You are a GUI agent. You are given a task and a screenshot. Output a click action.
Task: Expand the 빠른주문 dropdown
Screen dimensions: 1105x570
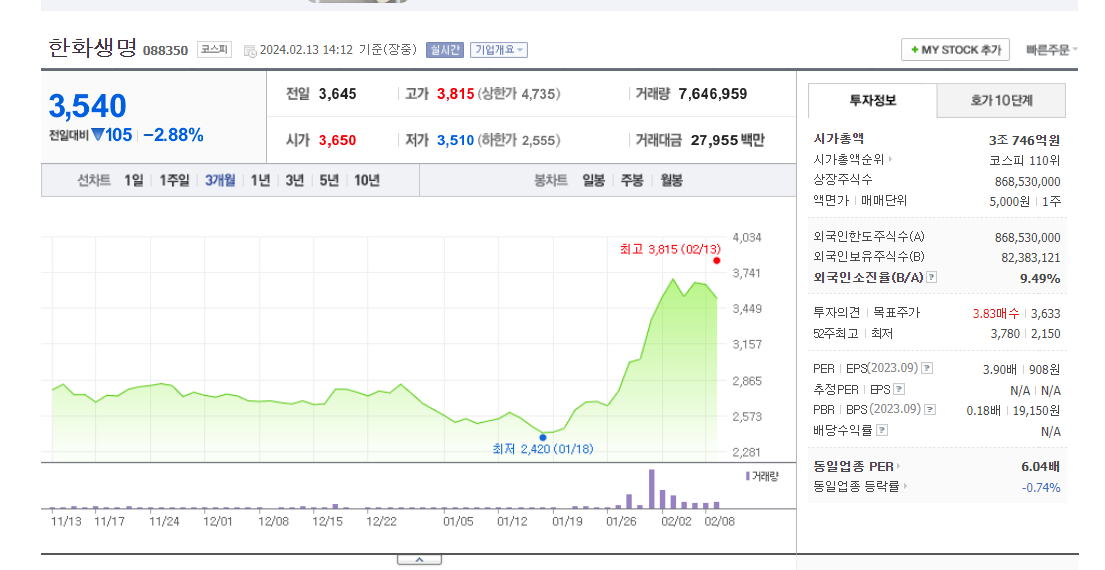pyautogui.click(x=1051, y=50)
